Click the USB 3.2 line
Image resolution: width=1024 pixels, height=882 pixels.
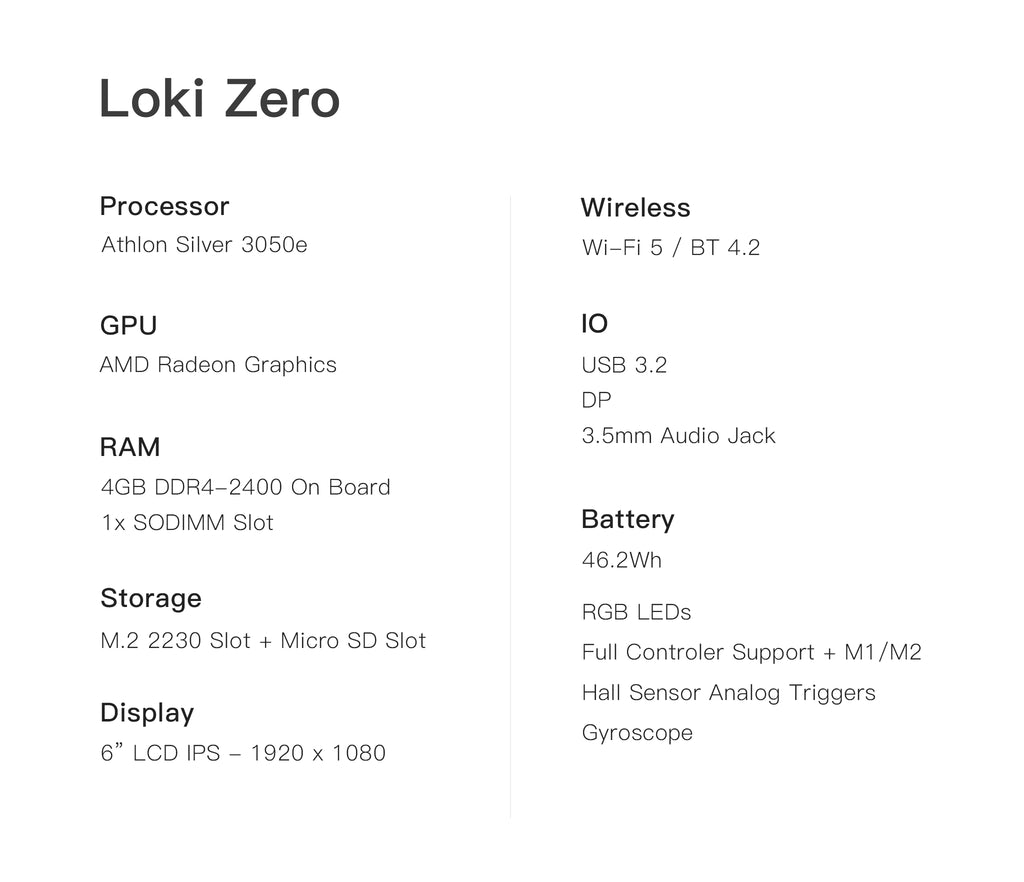(x=624, y=365)
